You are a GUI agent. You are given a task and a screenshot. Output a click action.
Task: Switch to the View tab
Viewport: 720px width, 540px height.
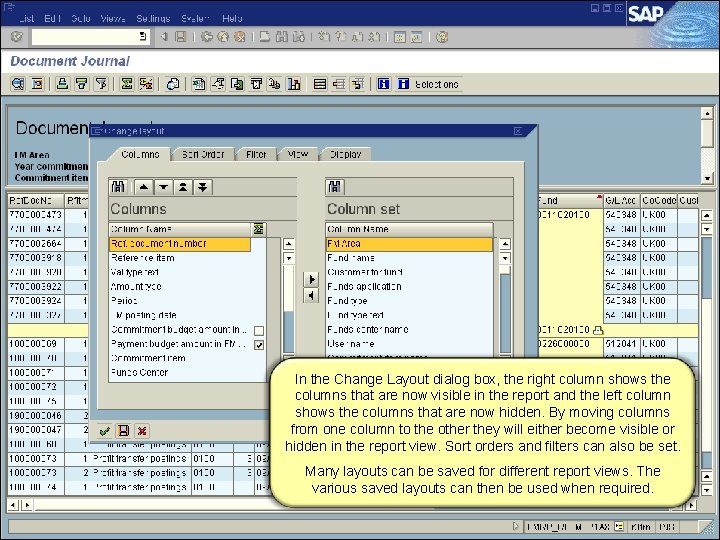[x=298, y=154]
